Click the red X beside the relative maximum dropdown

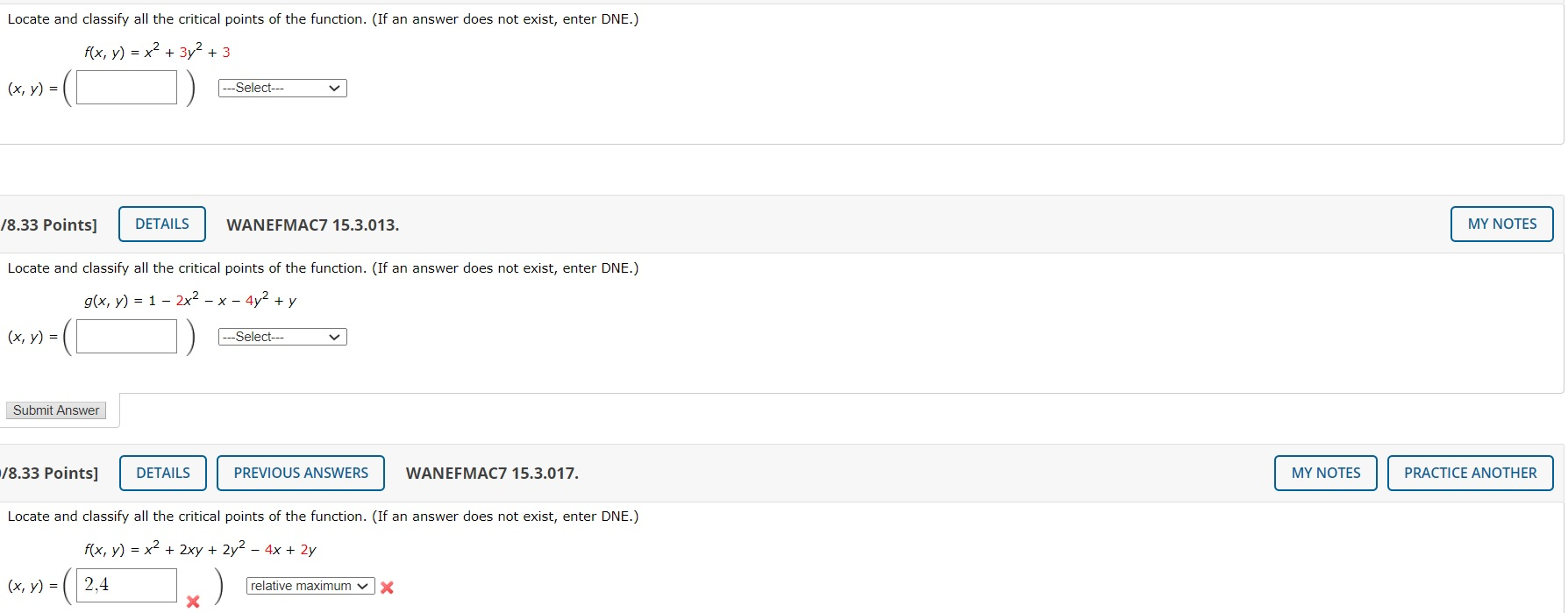(386, 588)
